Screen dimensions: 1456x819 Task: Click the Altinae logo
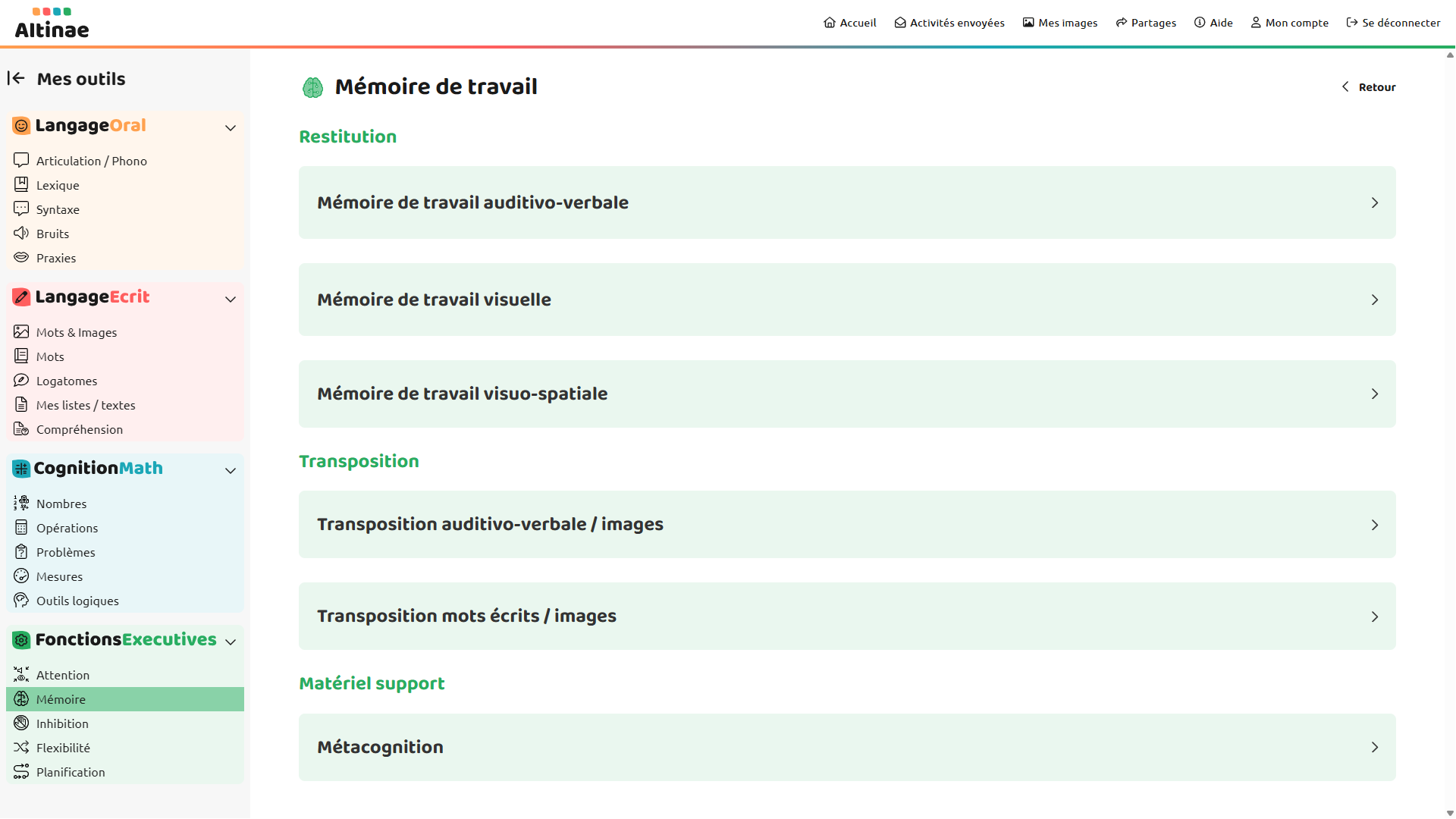[x=52, y=24]
